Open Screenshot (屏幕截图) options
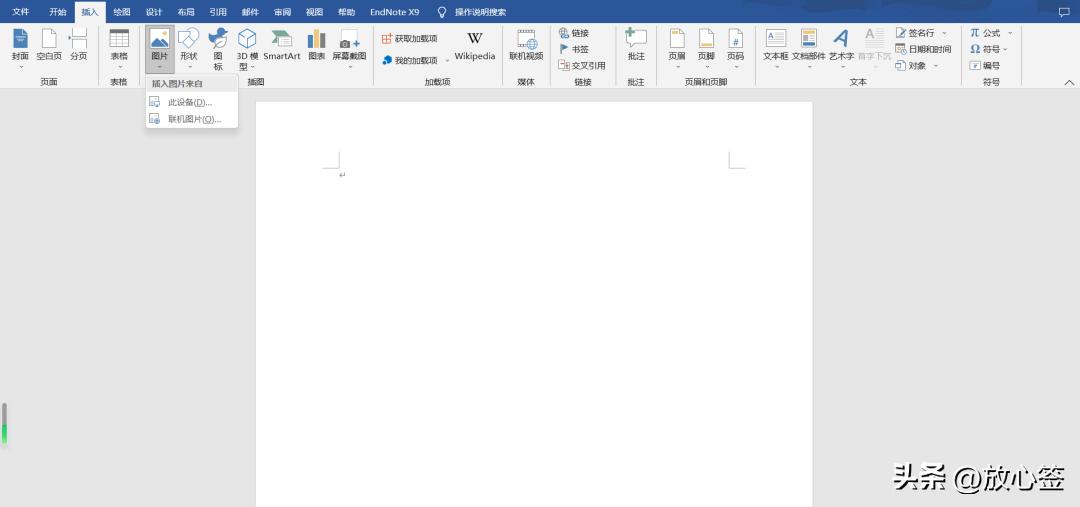Screen dimensions: 1080x507 point(349,48)
